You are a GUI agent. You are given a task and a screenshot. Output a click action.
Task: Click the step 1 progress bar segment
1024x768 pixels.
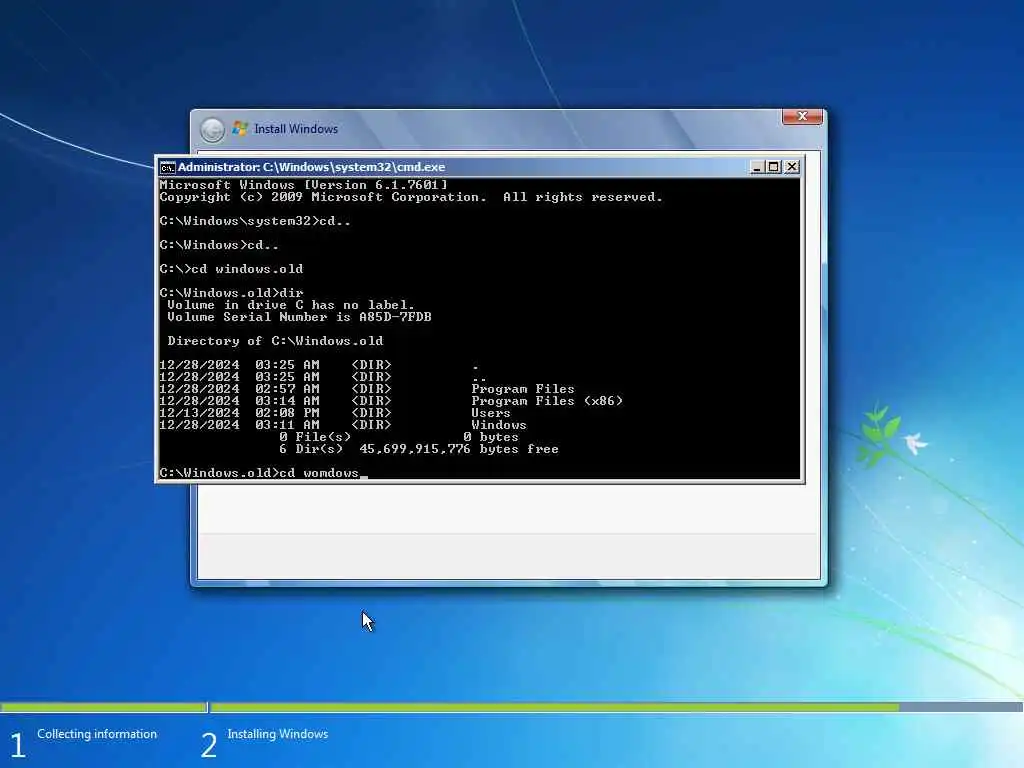[x=103, y=707]
